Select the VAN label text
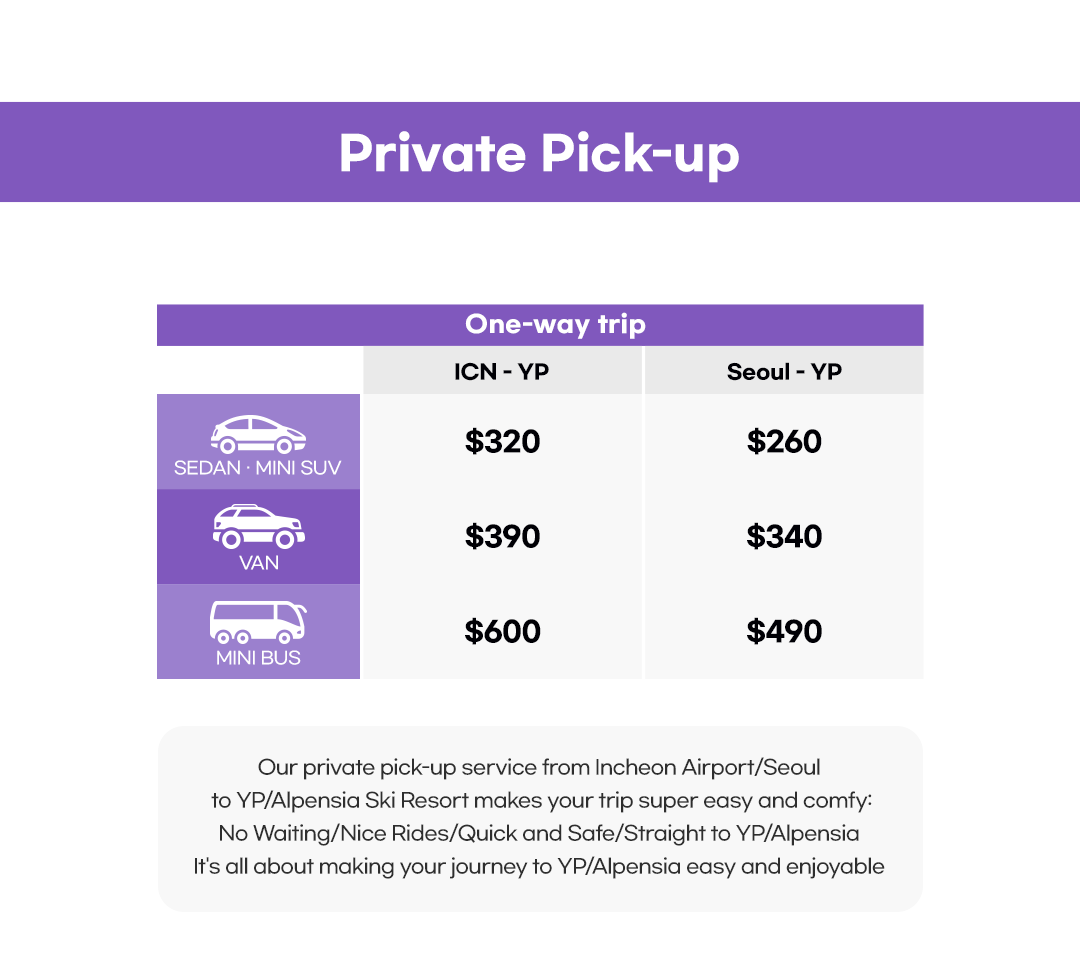 pos(258,562)
